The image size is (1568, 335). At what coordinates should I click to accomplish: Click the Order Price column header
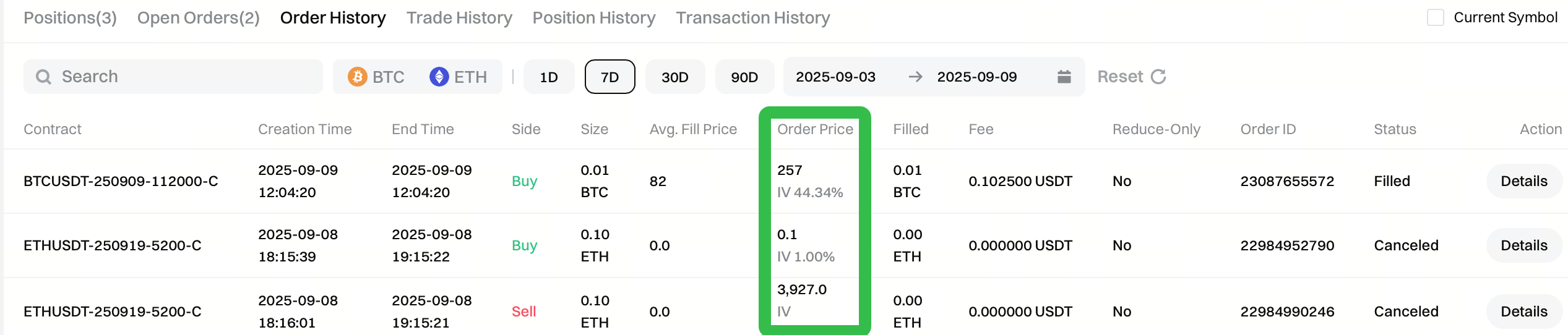[814, 129]
